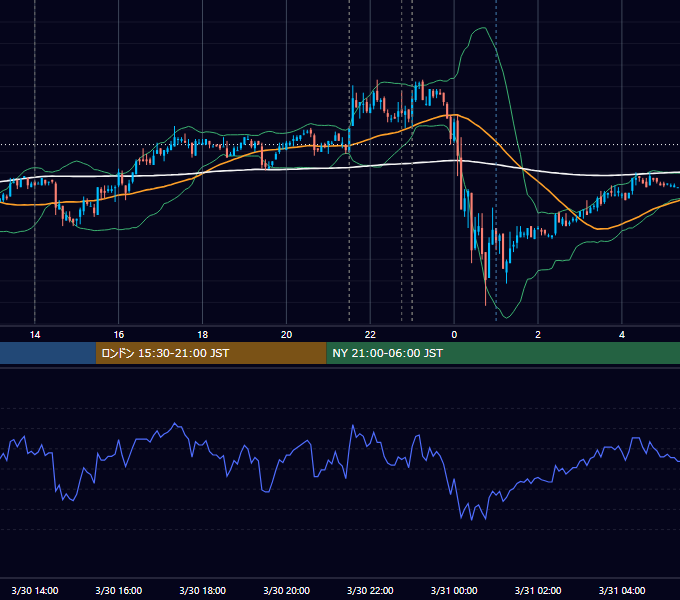Viewport: 680px width, 600px height.
Task: Click the 2 hour axis label
Action: 538,335
